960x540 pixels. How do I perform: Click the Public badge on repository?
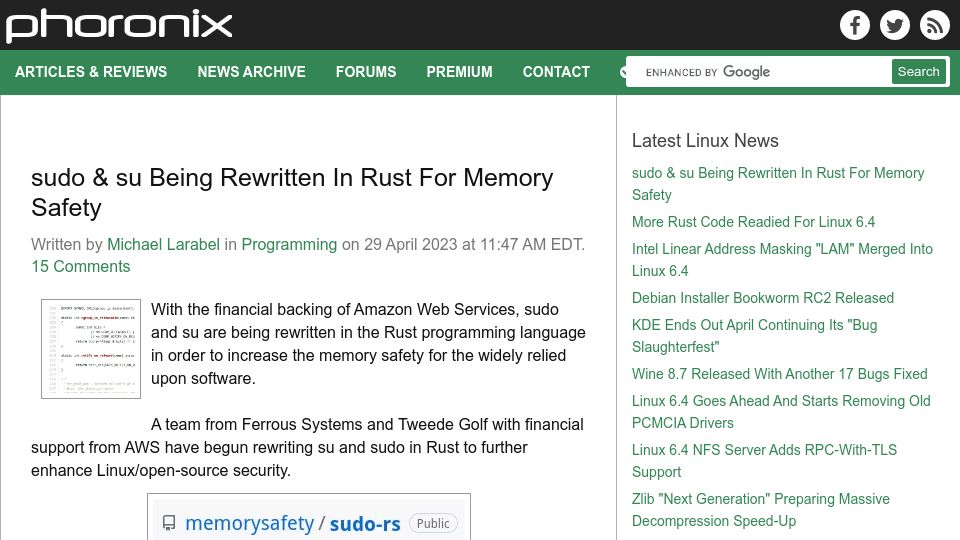(x=433, y=523)
